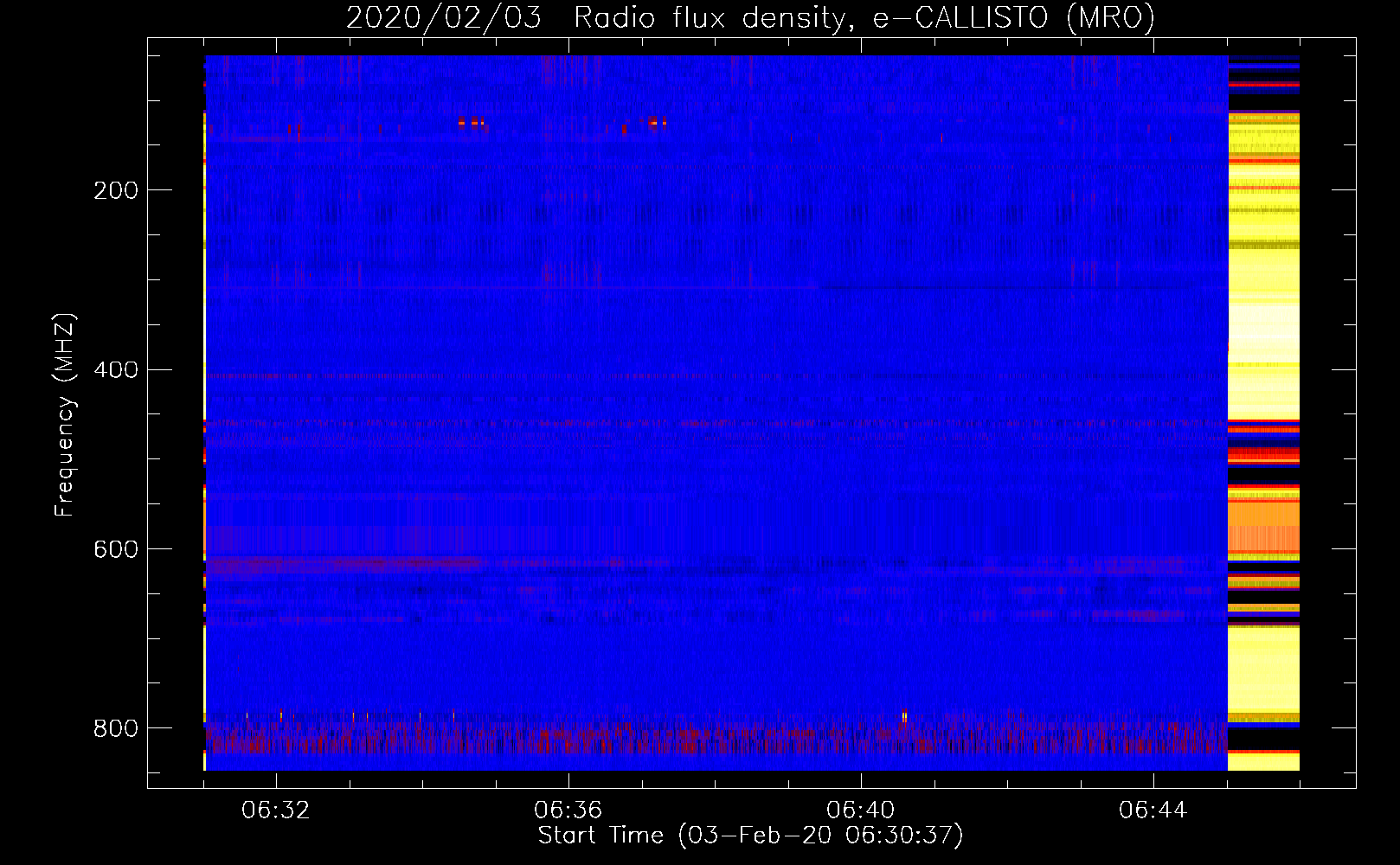Image resolution: width=1400 pixels, height=865 pixels.
Task: Click the 06:32 time tick label
Action: pyautogui.click(x=276, y=811)
